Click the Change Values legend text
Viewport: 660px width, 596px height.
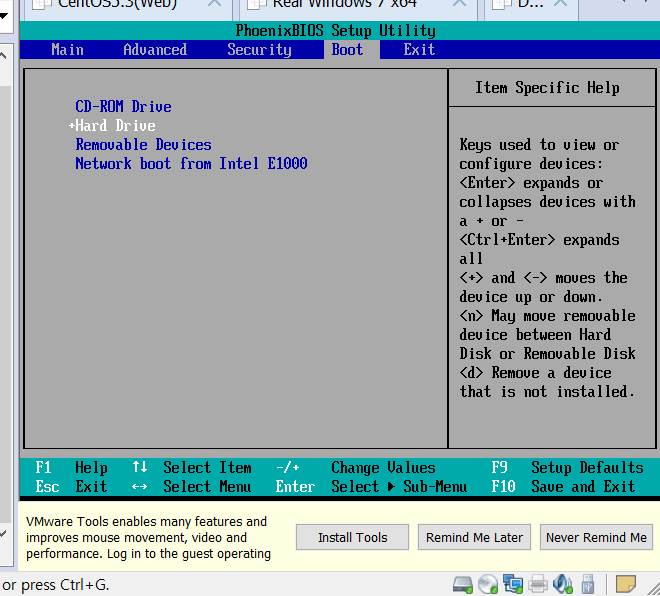tap(383, 468)
